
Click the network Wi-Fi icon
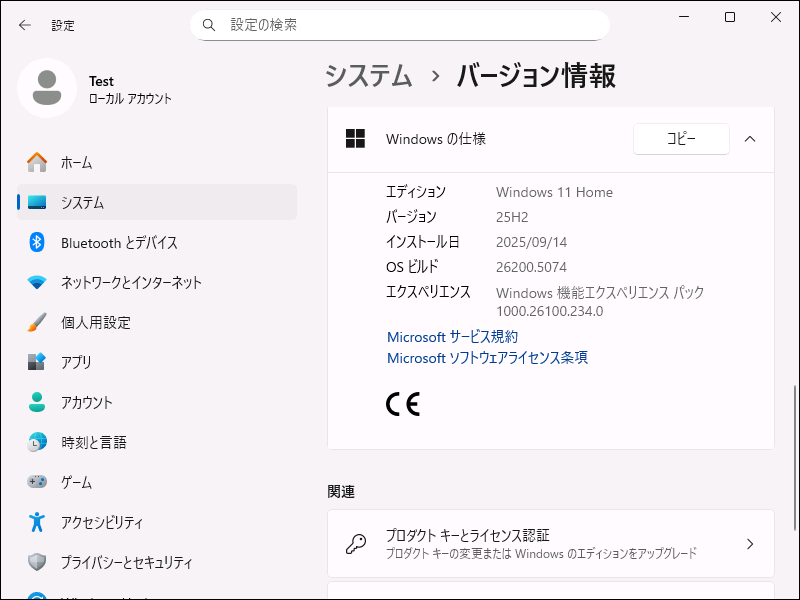(37, 282)
